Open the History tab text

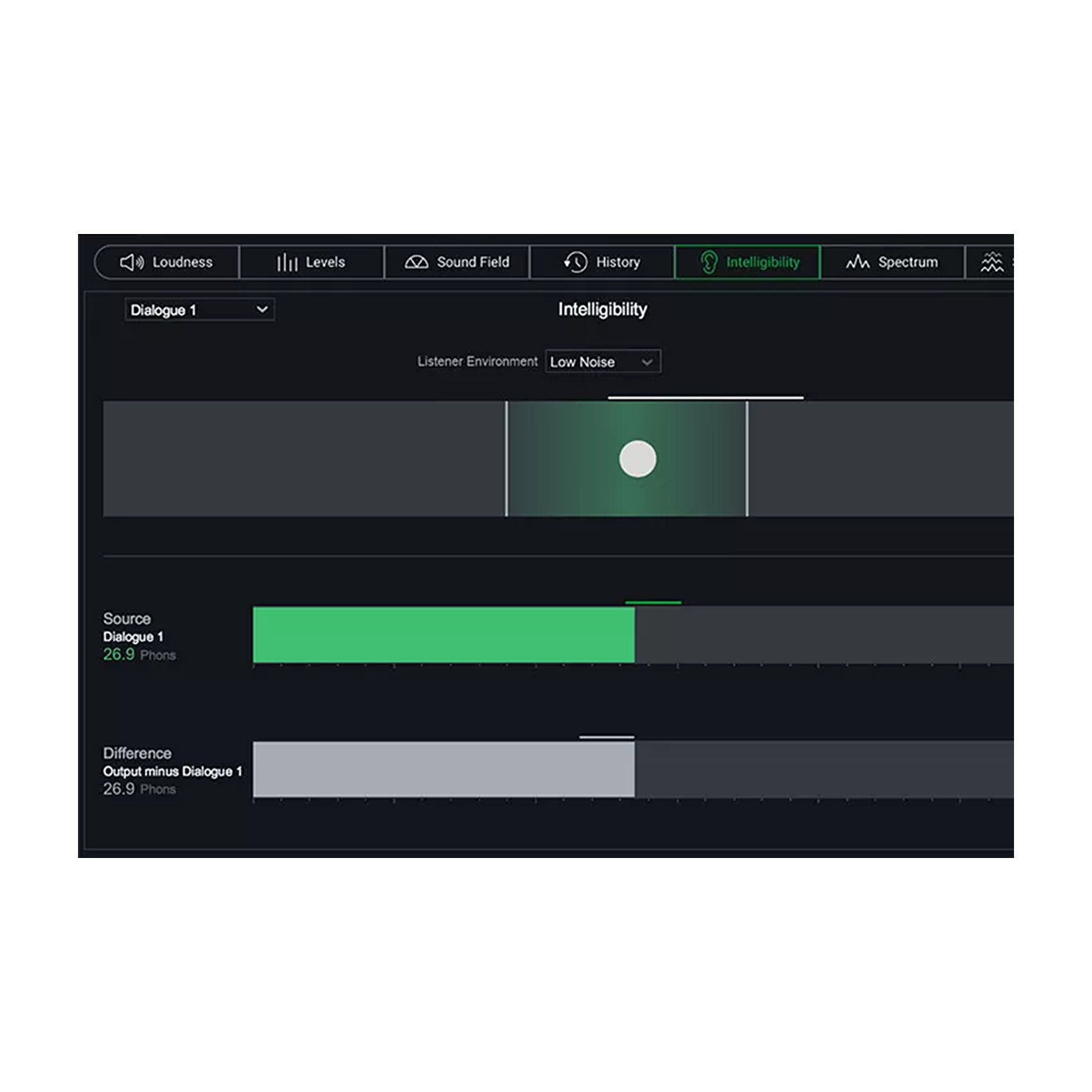[x=618, y=262]
